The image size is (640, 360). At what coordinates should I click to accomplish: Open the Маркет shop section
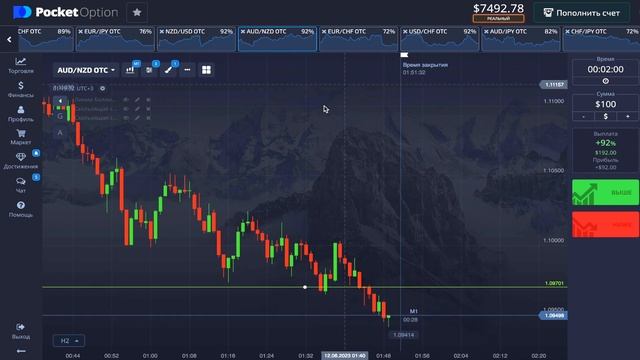(20, 137)
